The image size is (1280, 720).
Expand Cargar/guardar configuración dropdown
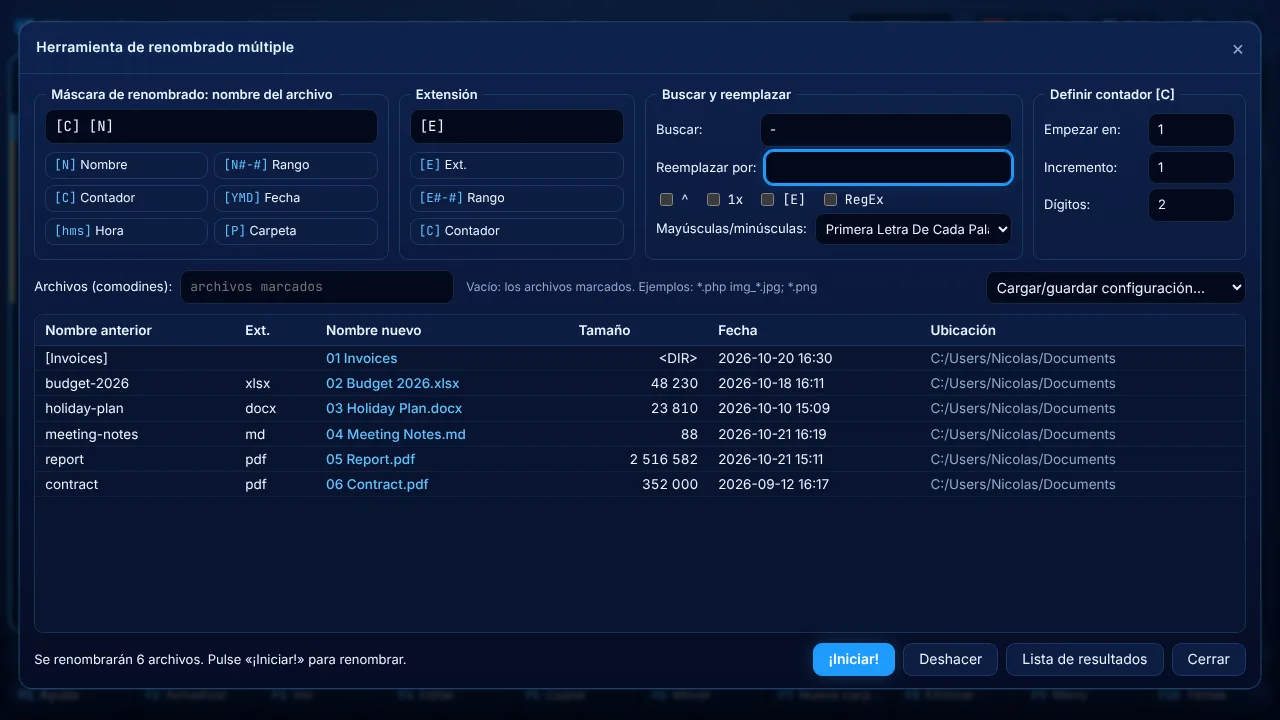point(1116,288)
